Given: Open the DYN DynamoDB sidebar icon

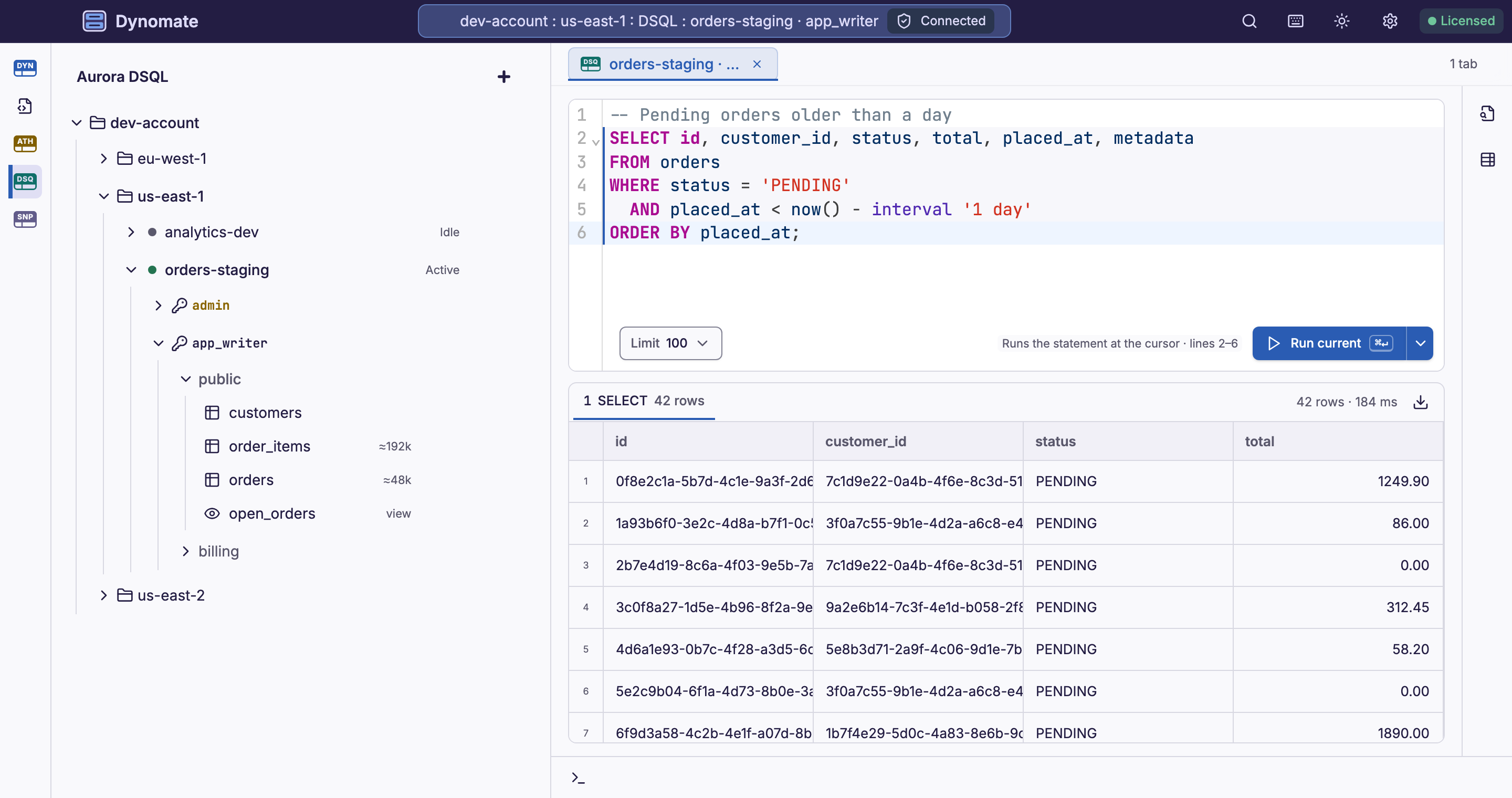Looking at the screenshot, I should tap(25, 68).
